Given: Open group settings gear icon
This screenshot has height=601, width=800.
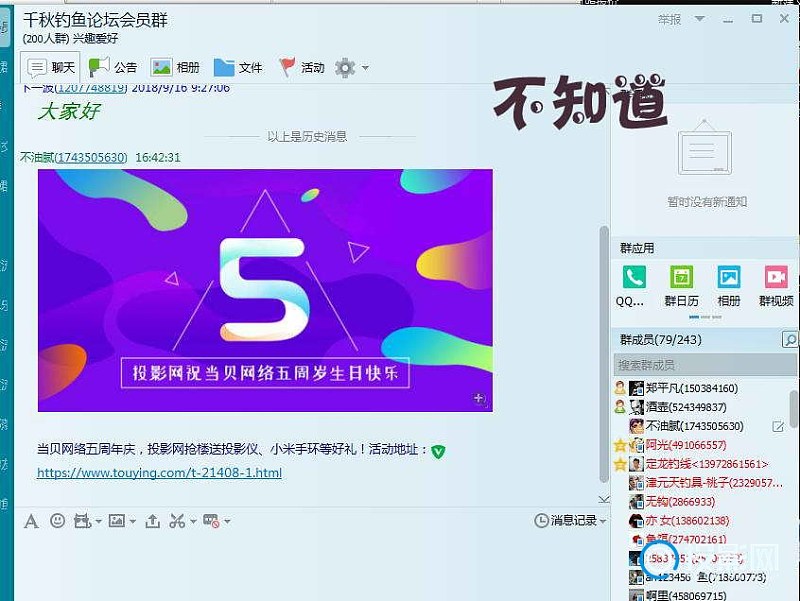Looking at the screenshot, I should pos(345,67).
